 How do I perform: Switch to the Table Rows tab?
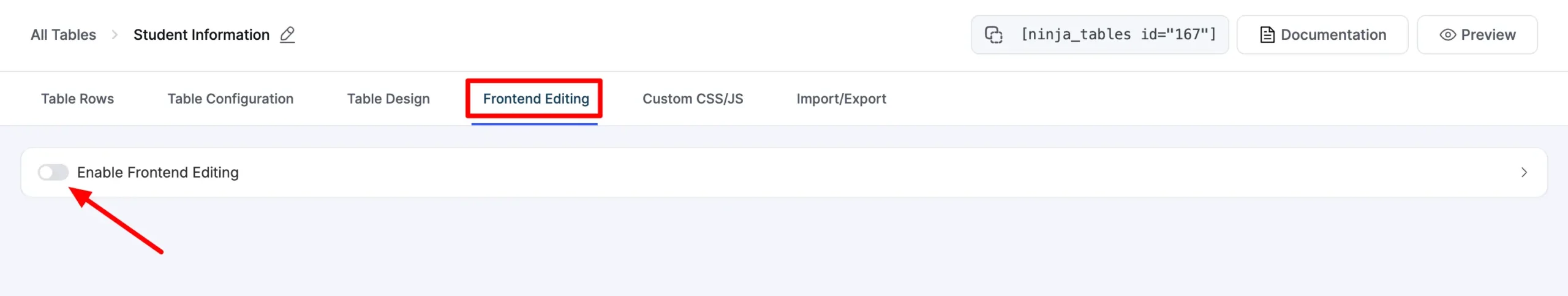tap(78, 99)
